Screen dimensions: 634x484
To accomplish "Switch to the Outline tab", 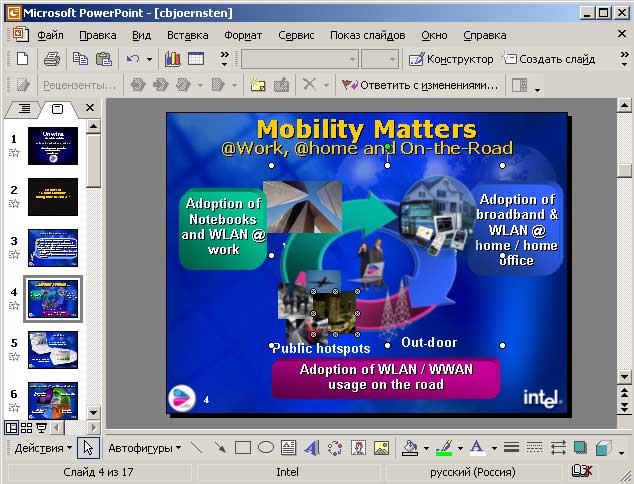I will pos(24,108).
